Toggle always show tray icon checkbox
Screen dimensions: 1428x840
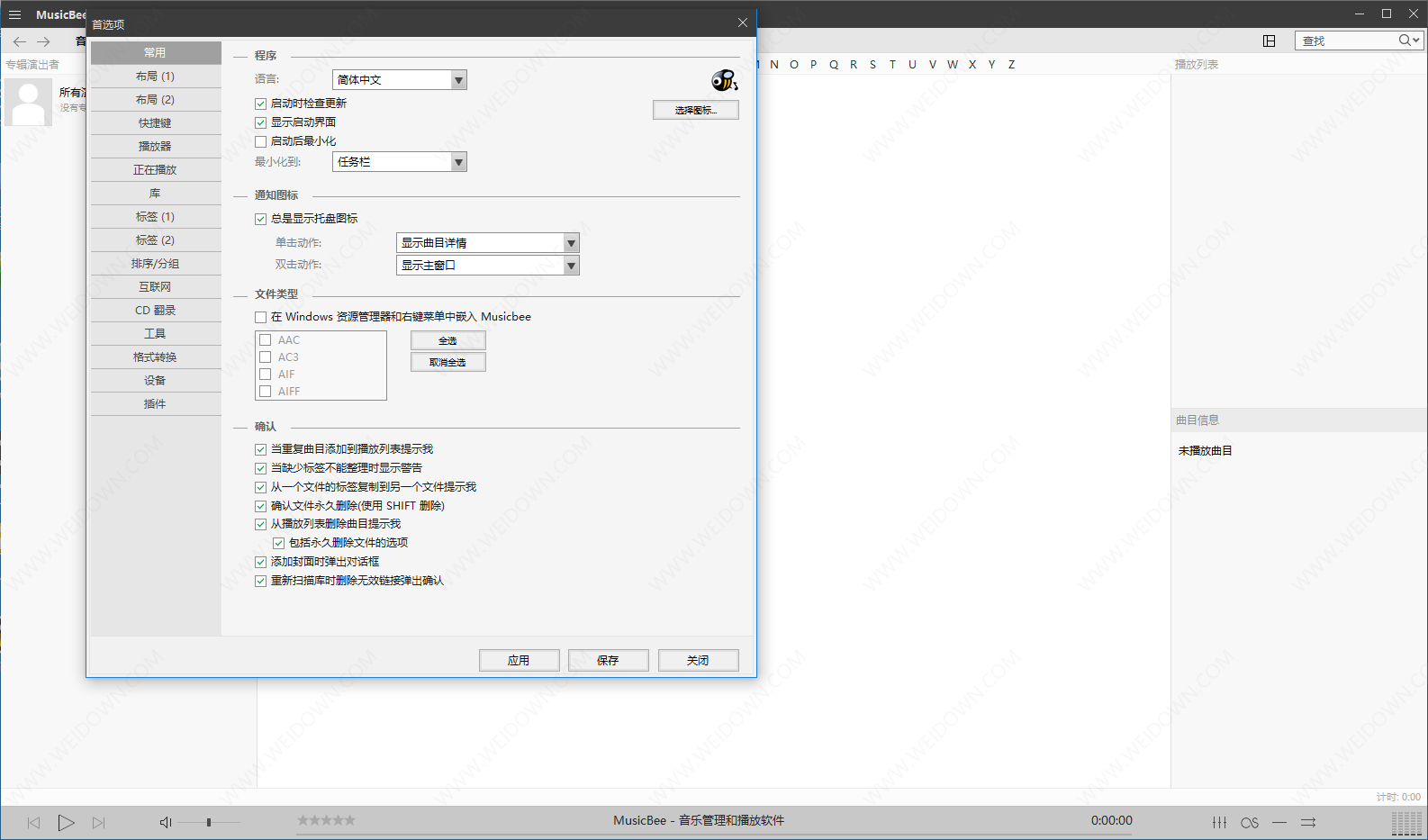click(261, 219)
